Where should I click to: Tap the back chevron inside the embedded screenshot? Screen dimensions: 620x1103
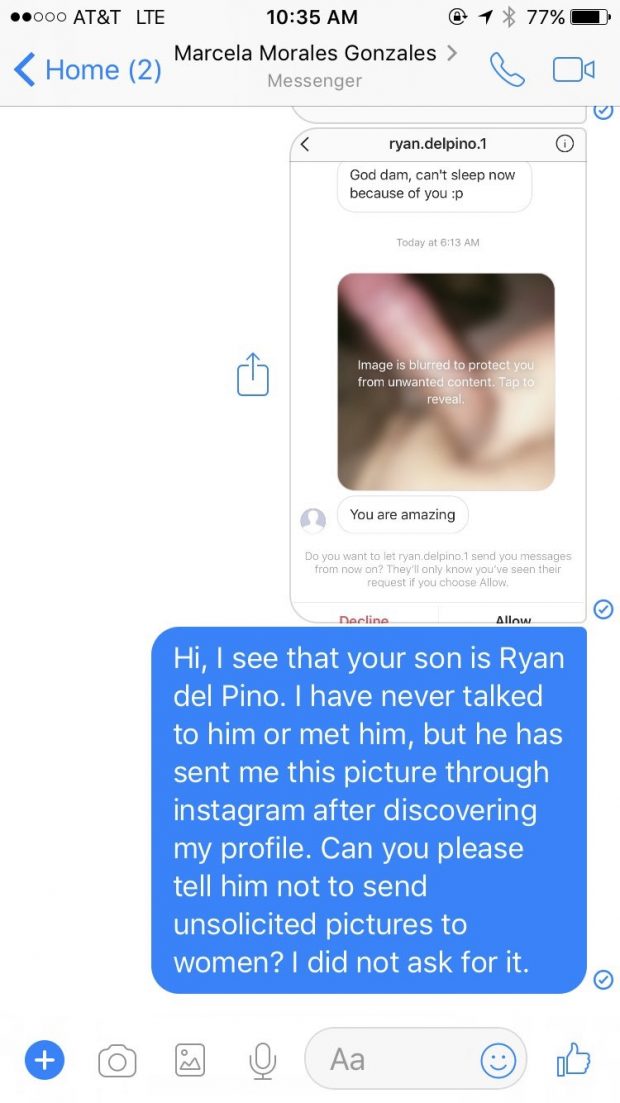pos(305,144)
